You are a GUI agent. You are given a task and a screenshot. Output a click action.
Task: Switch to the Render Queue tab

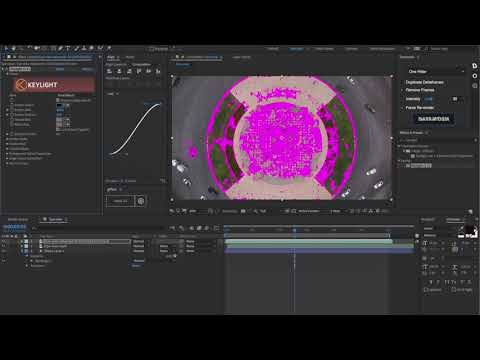coord(18,219)
